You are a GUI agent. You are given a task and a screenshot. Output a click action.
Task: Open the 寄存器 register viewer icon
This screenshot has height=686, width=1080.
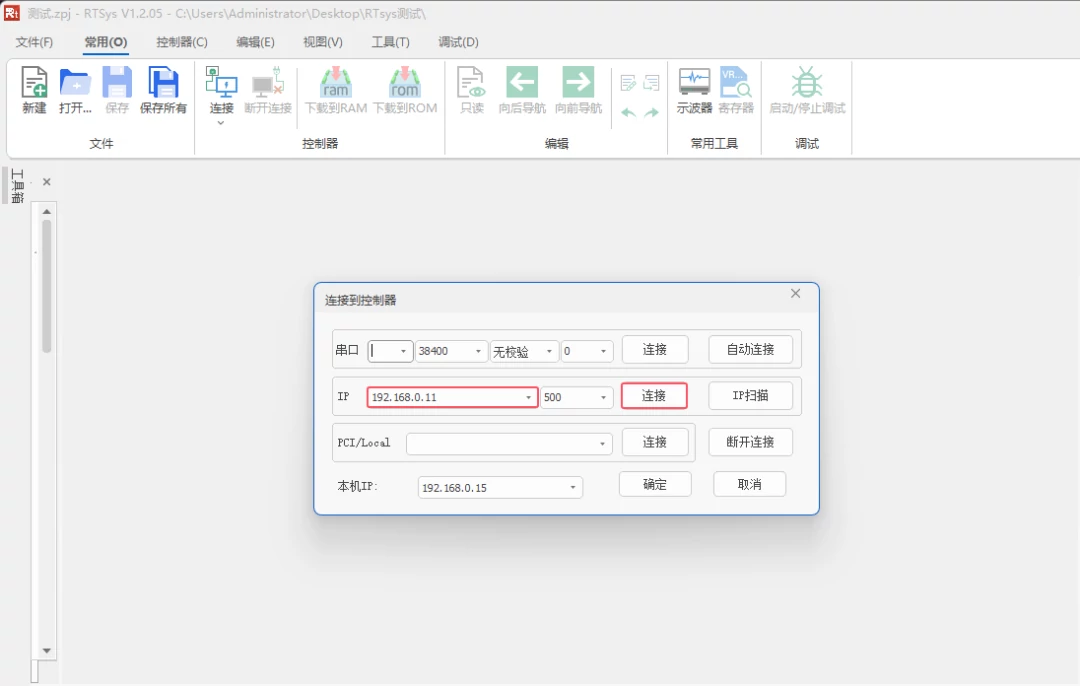pyautogui.click(x=736, y=90)
